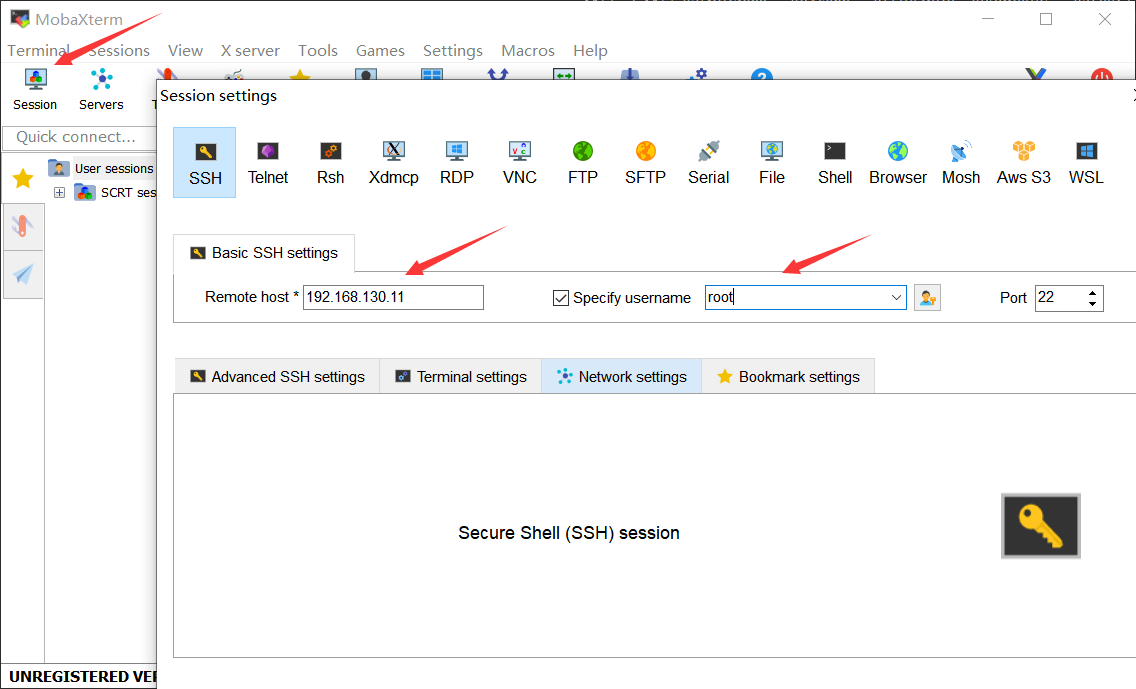1136x689 pixels.
Task: Open the View menu
Action: tap(185, 51)
